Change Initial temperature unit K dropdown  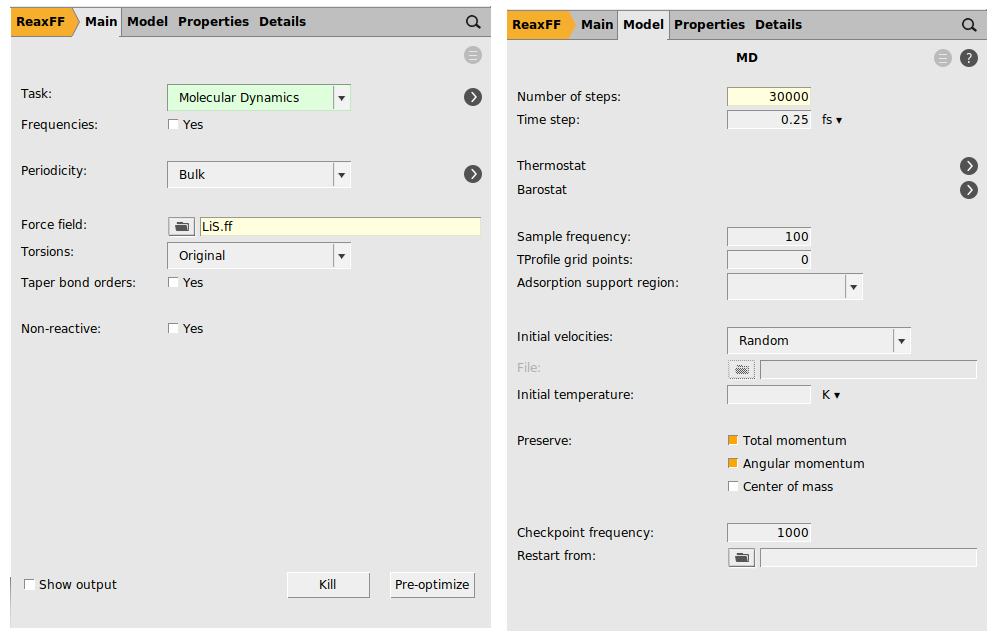point(831,396)
